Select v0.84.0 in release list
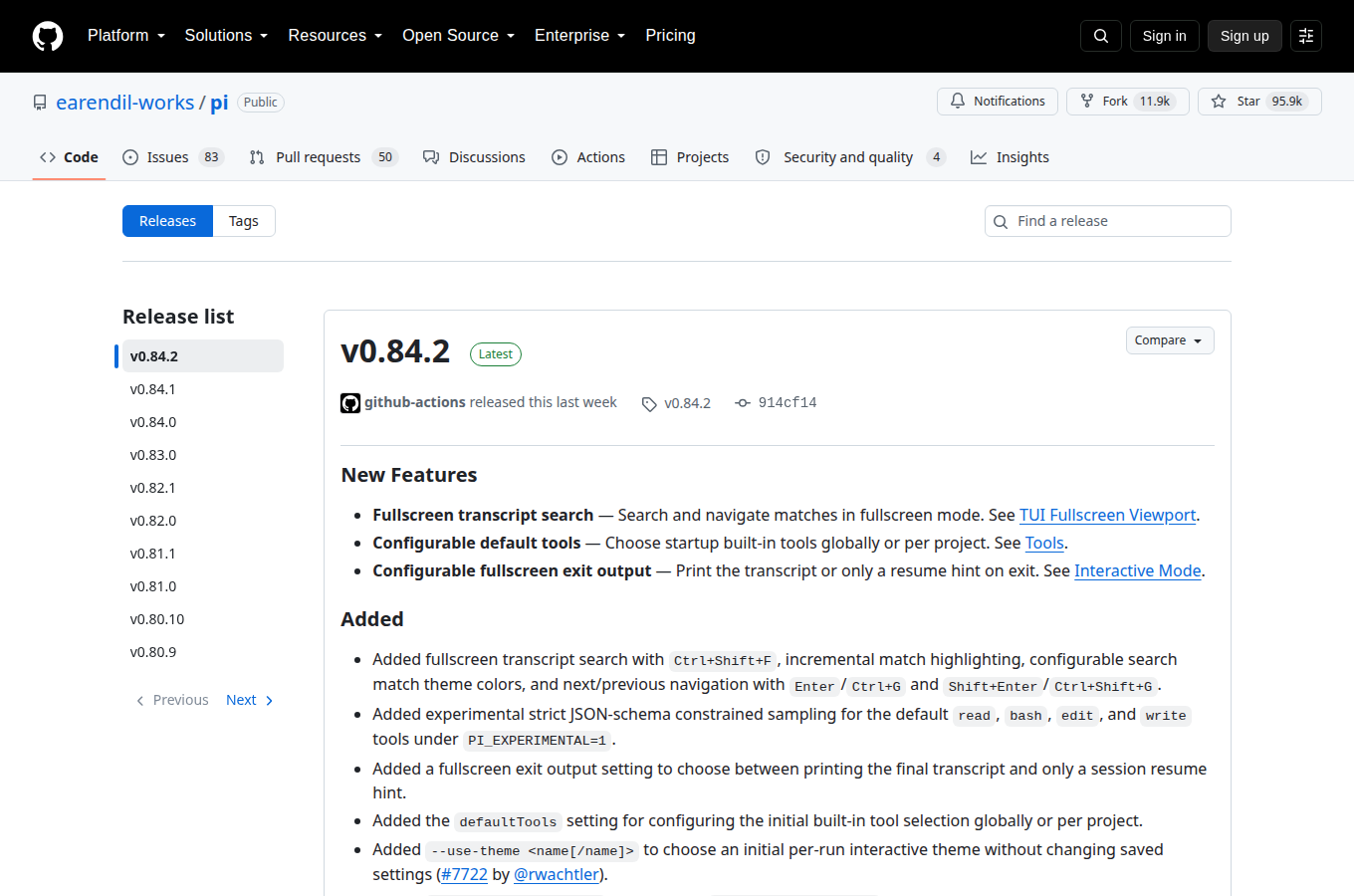This screenshot has height=896, width=1354. click(203, 422)
